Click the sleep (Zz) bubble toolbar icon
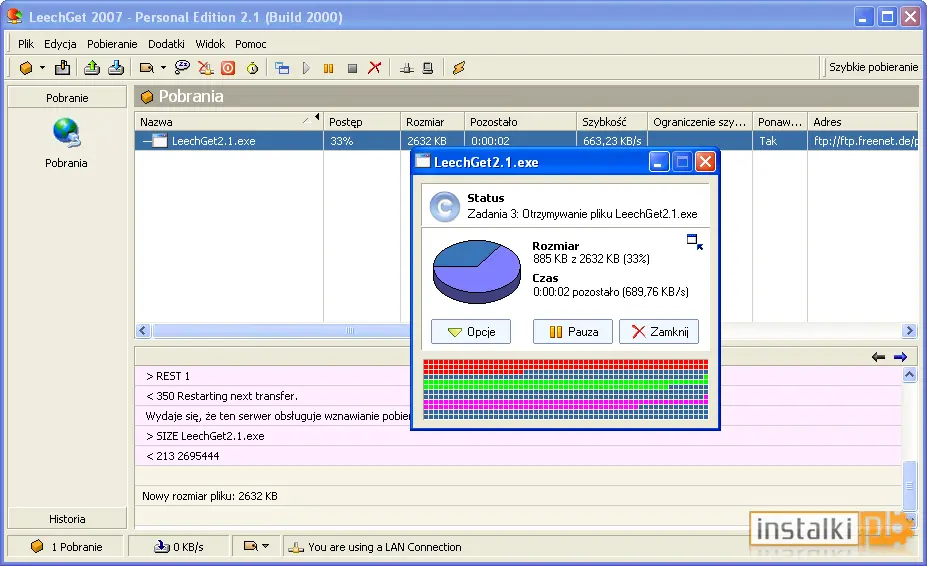The height and width of the screenshot is (566, 927). [182, 68]
